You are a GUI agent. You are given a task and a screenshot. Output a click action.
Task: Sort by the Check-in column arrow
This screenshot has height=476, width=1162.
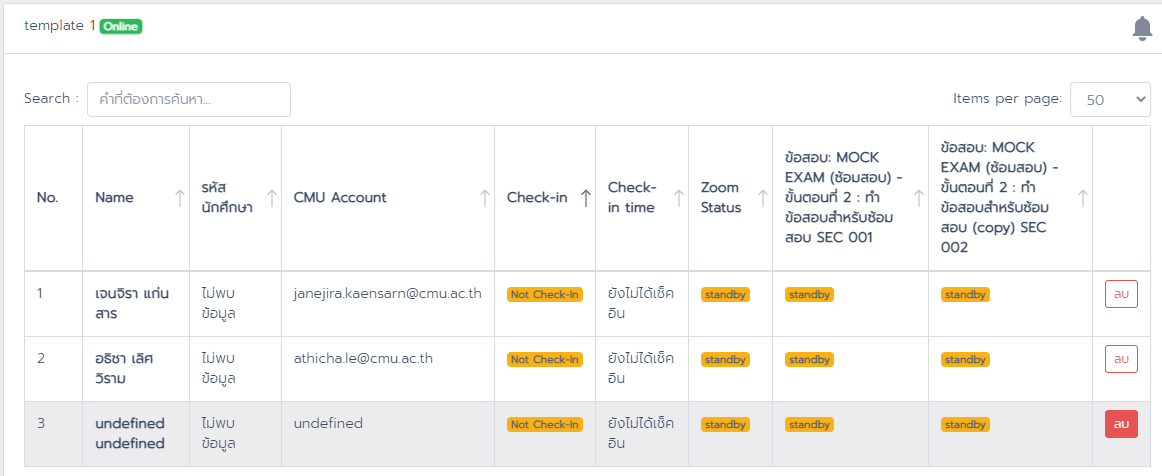pyautogui.click(x=585, y=198)
